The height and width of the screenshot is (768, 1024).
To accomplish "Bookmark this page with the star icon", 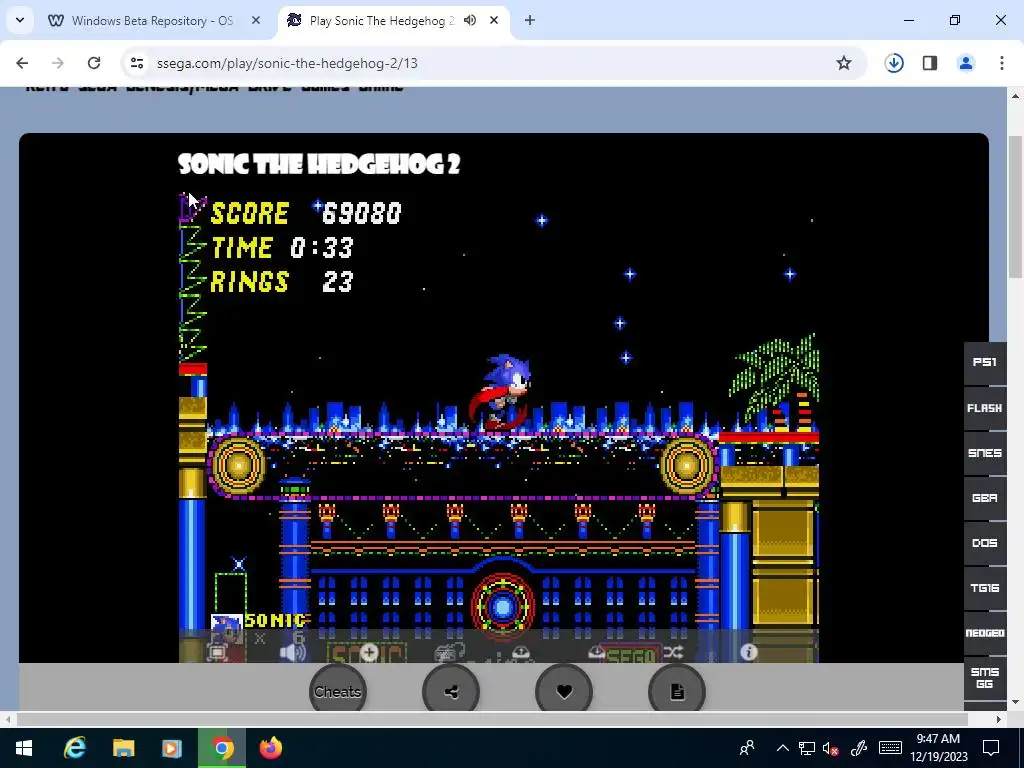I will point(844,63).
